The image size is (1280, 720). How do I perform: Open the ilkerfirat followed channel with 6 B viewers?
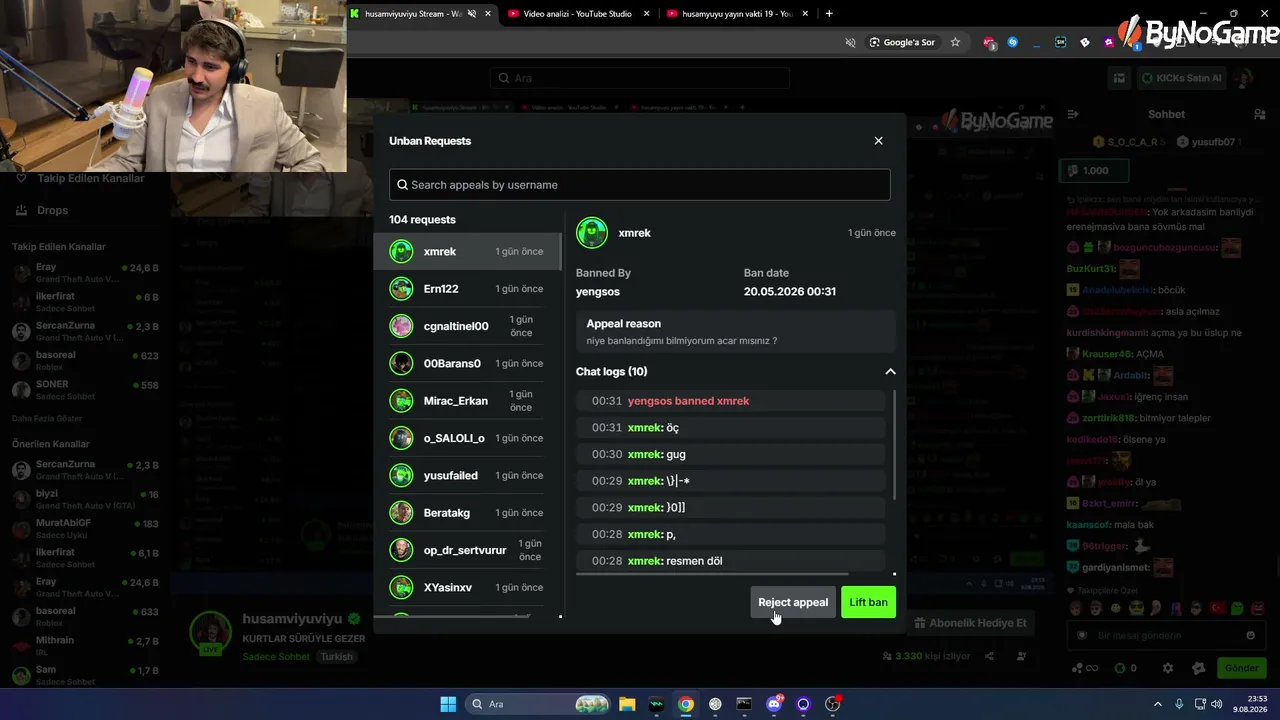point(85,302)
